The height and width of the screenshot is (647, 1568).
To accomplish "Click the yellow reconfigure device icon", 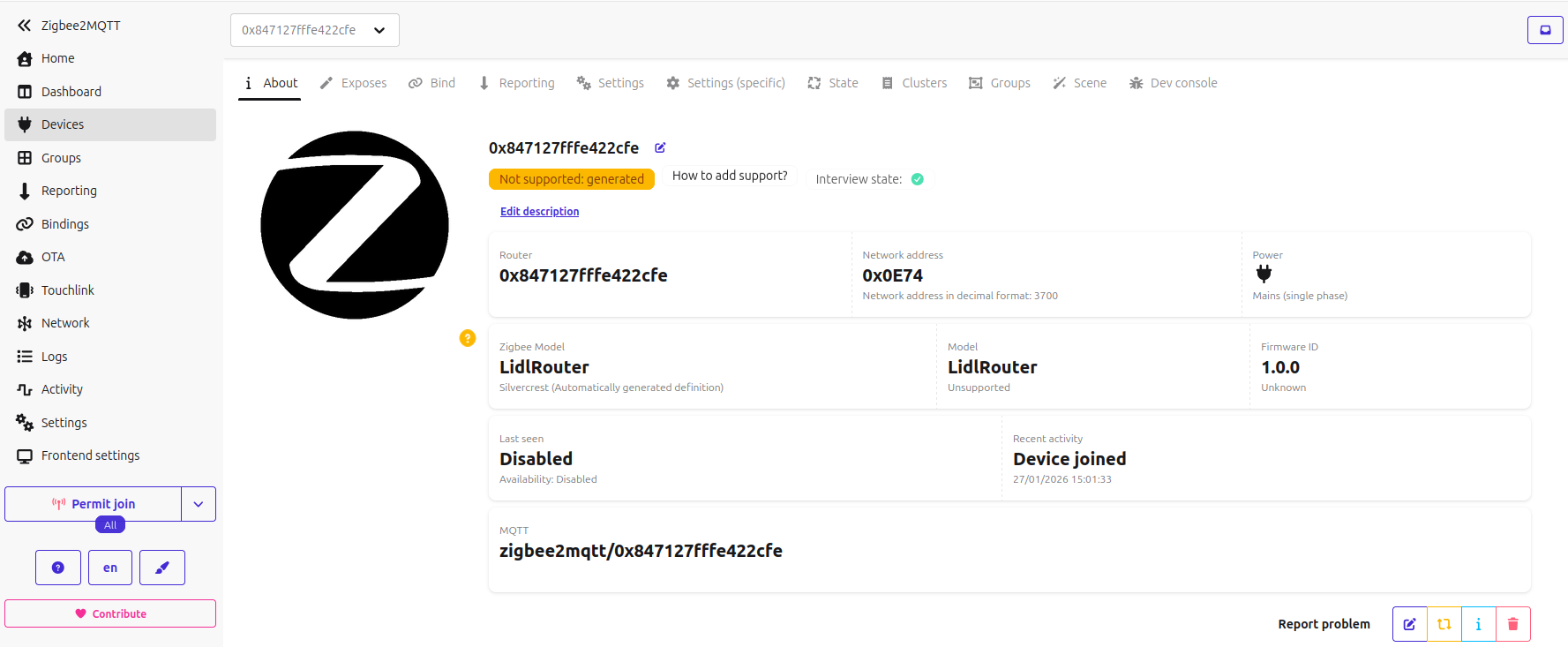I will (x=1444, y=624).
